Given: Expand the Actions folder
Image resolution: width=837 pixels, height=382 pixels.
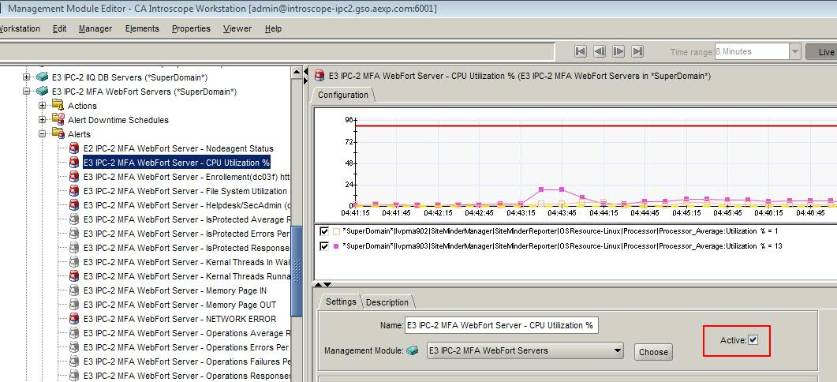Looking at the screenshot, I should pos(42,106).
